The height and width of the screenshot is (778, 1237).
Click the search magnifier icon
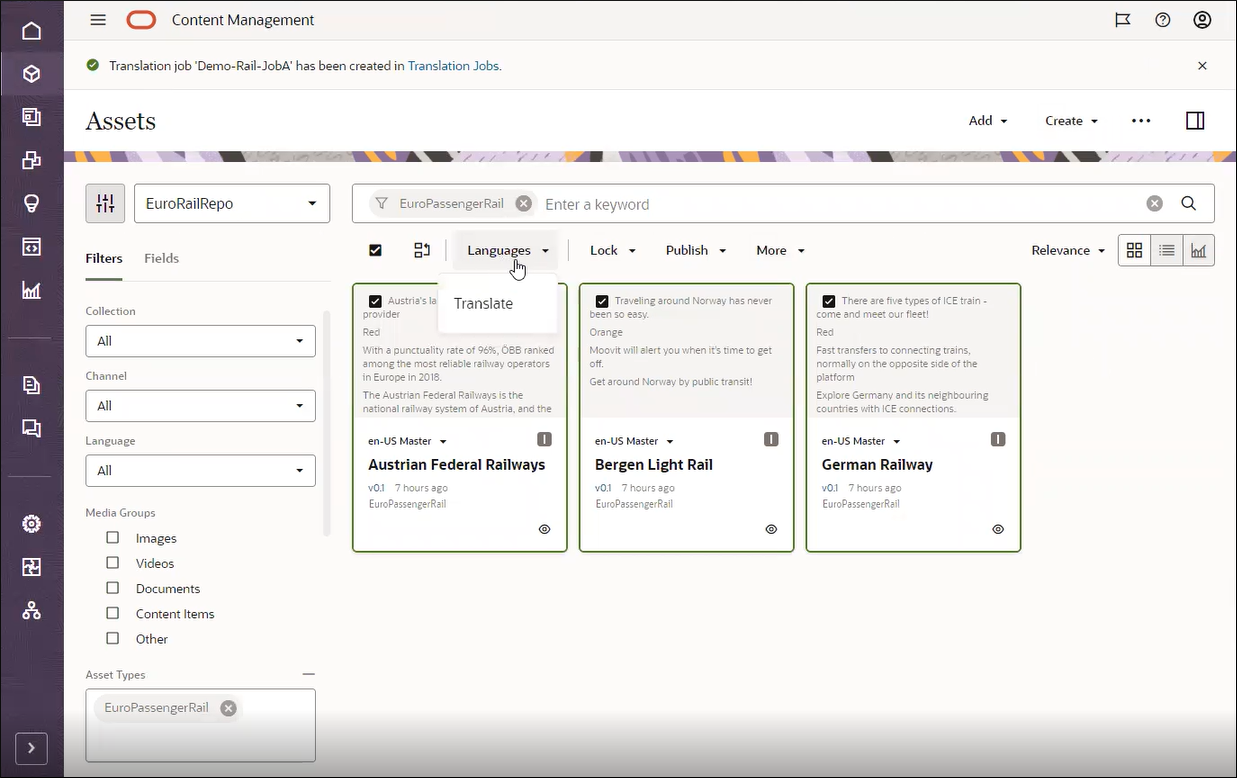[1189, 203]
